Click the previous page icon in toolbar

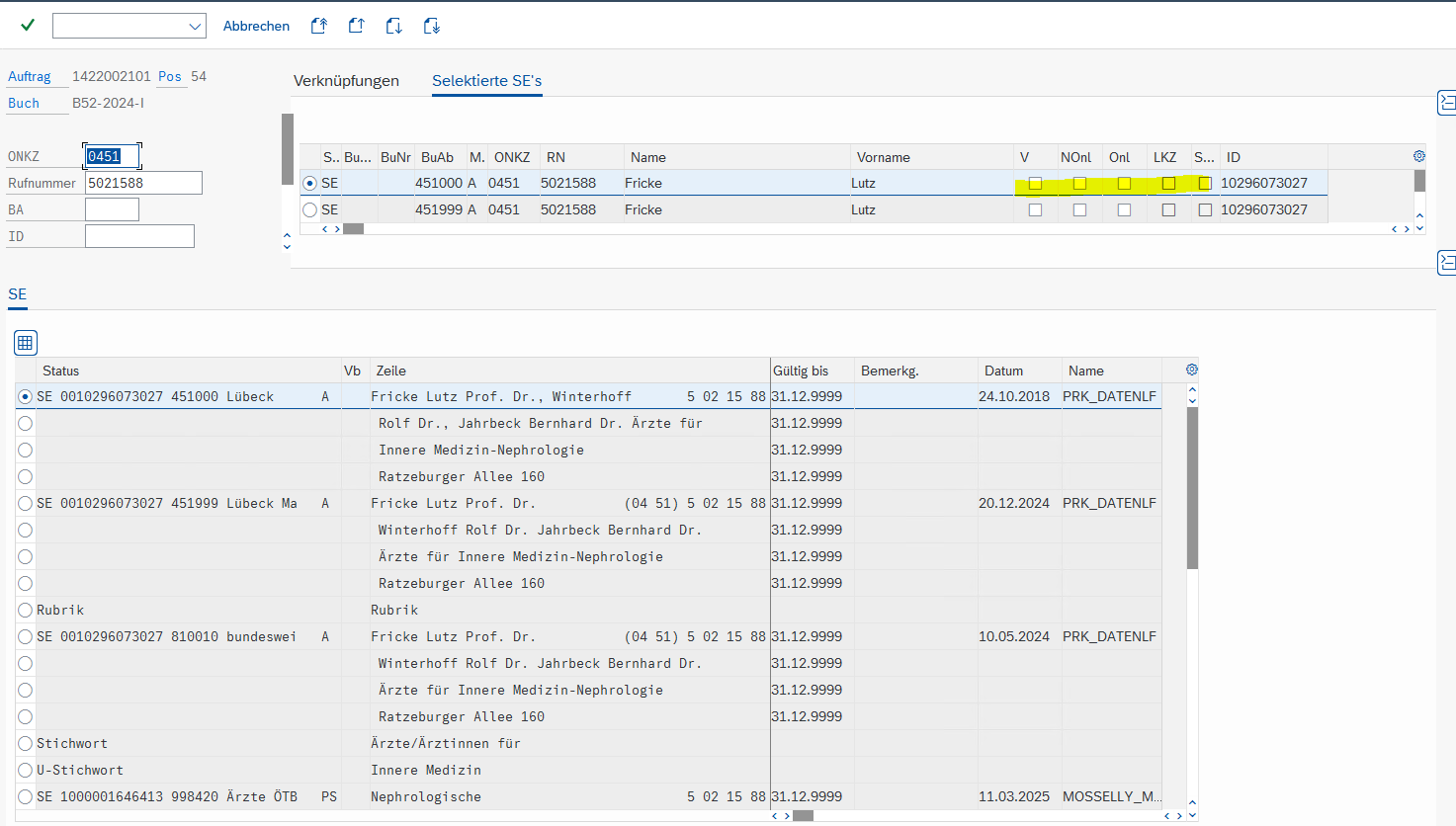coord(357,26)
